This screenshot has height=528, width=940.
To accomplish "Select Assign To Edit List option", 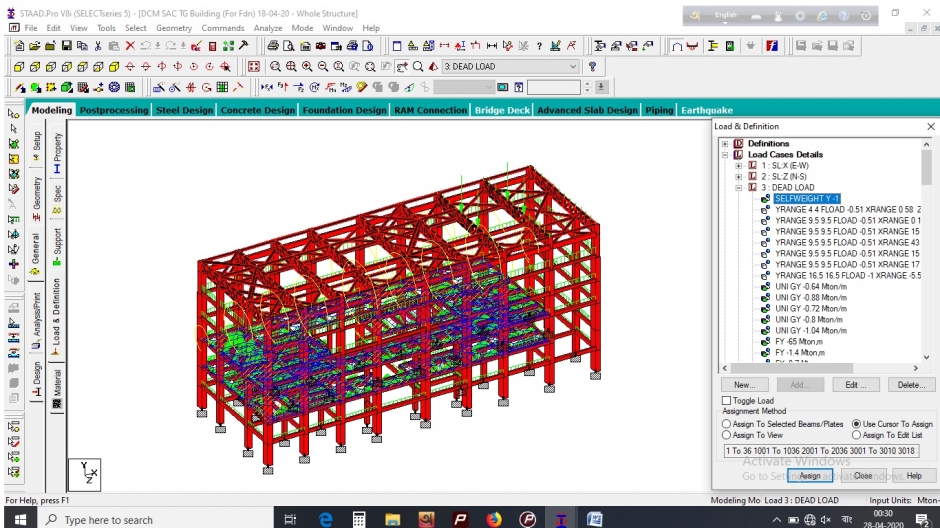I will [856, 435].
